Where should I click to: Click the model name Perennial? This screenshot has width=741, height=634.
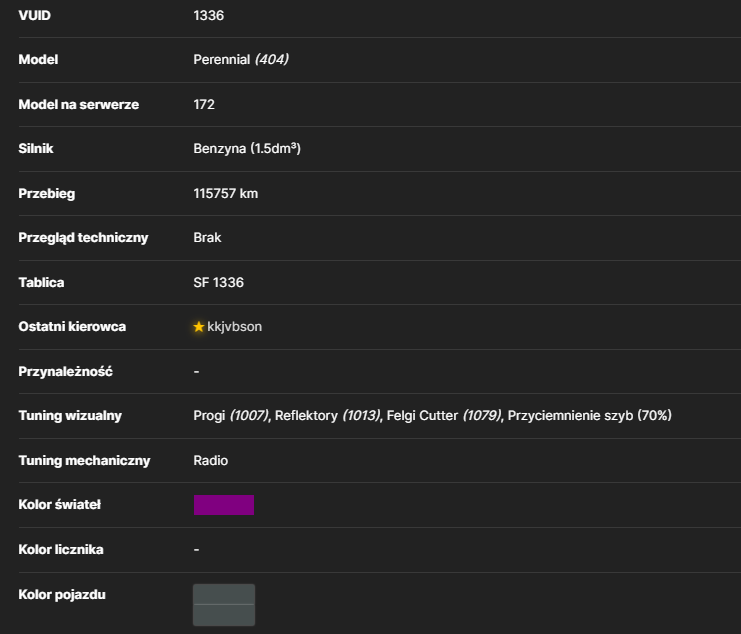click(x=222, y=60)
